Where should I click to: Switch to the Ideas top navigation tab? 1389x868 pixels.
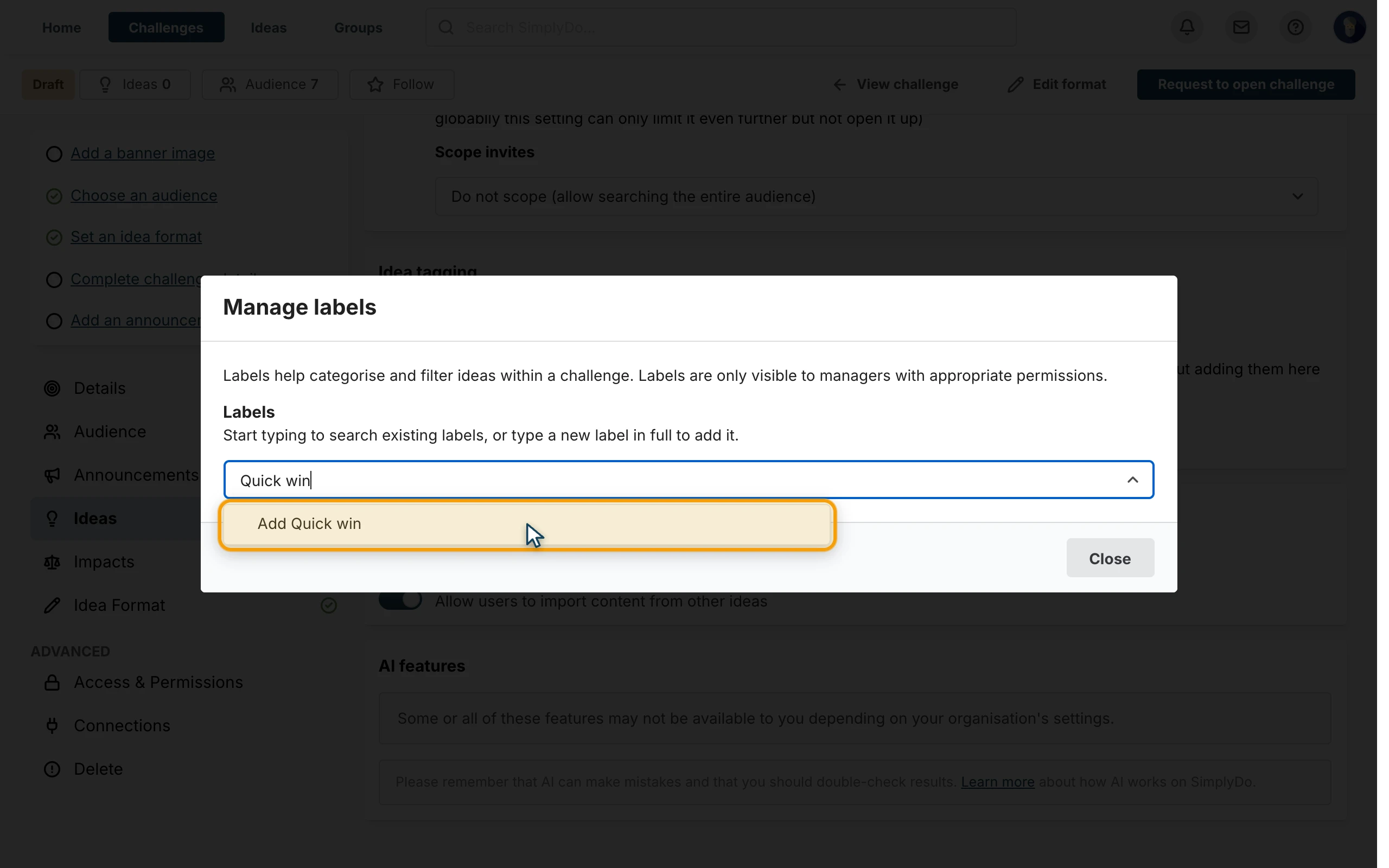269,27
